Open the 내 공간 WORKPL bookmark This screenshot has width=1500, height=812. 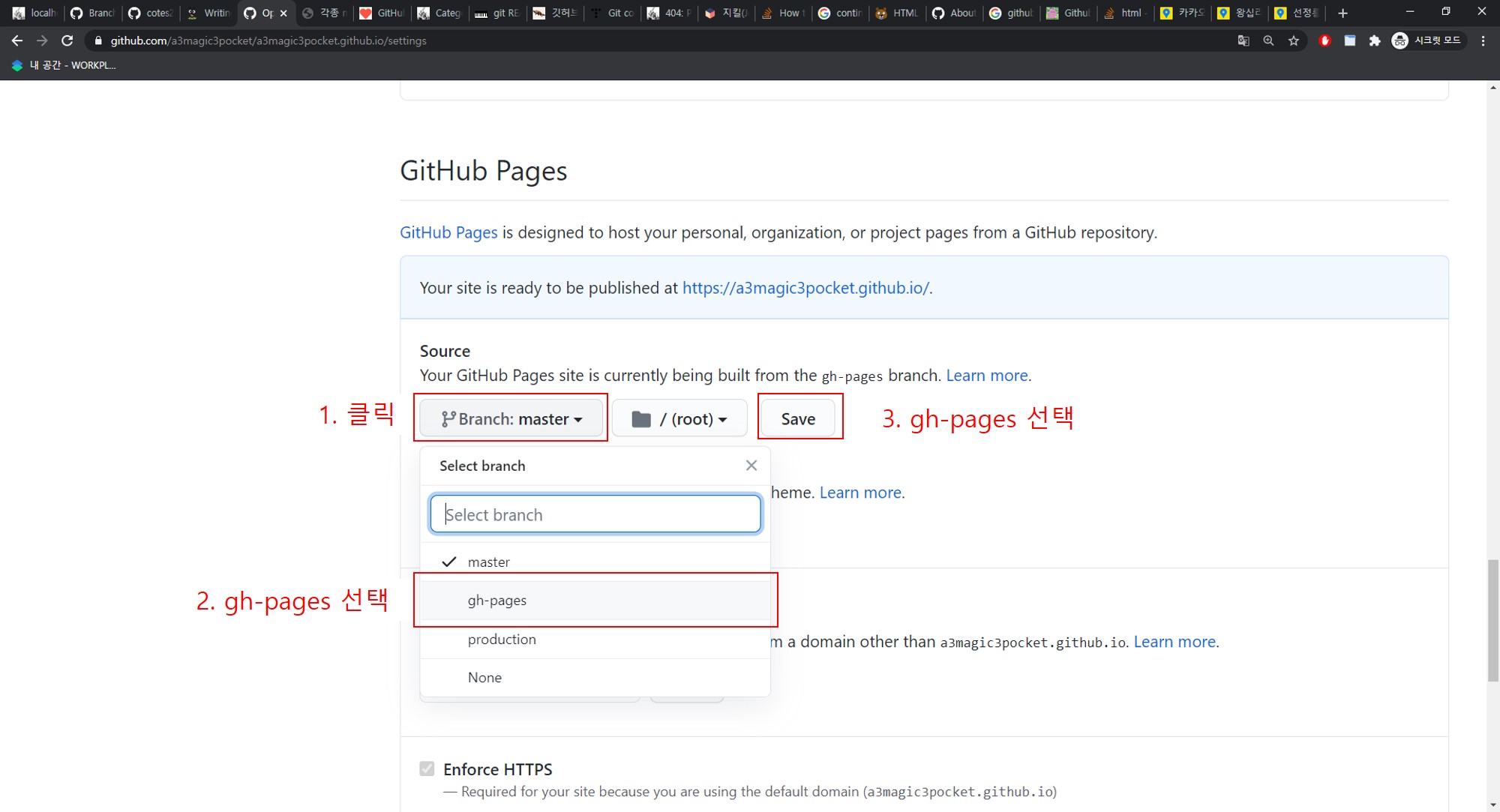coord(64,65)
